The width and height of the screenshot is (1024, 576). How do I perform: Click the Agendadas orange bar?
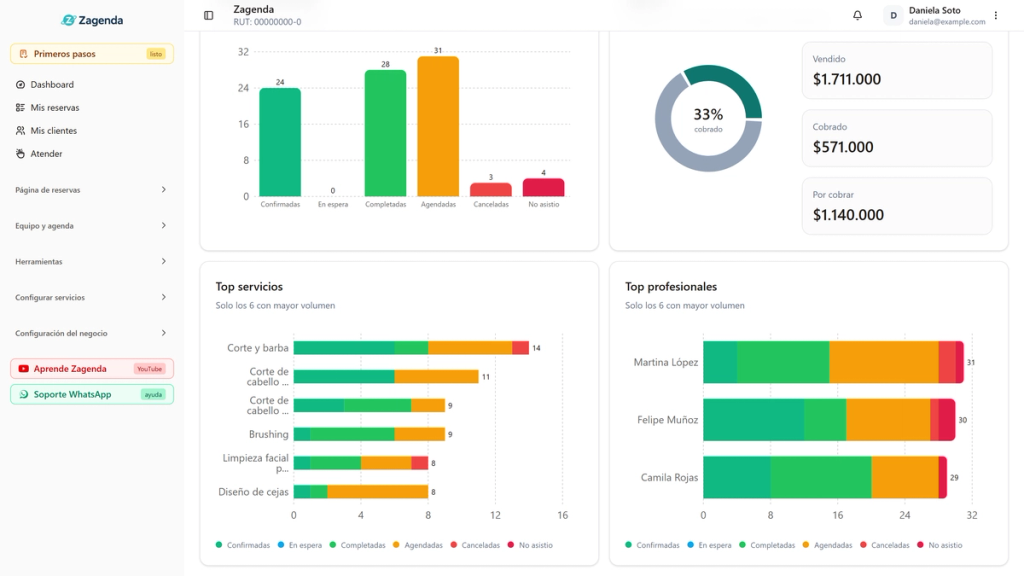(438, 127)
